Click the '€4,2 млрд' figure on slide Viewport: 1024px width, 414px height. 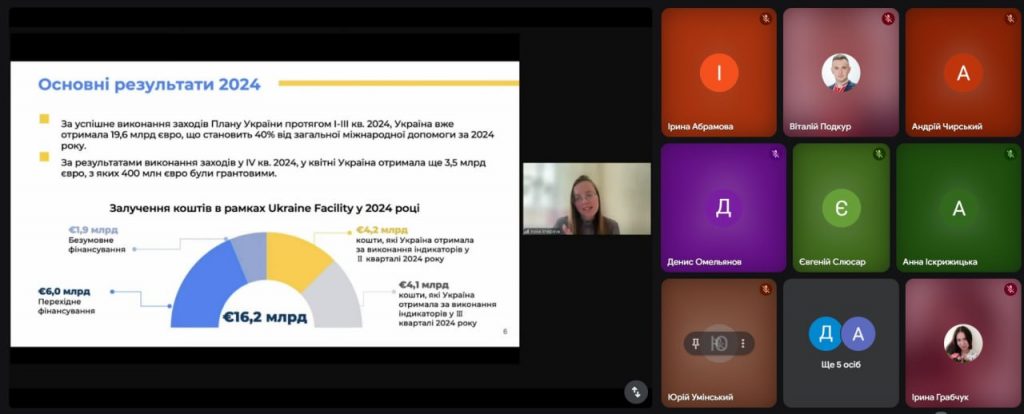(x=382, y=230)
